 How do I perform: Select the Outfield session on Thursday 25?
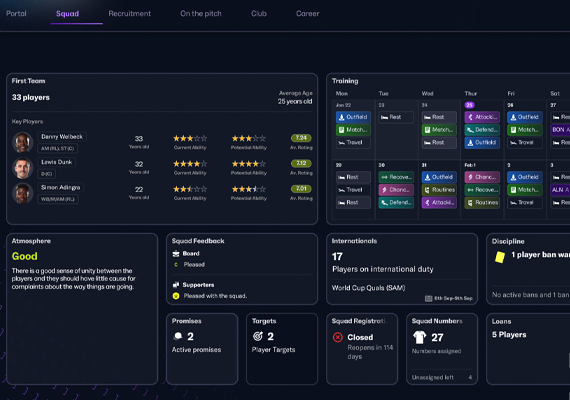[x=482, y=143]
